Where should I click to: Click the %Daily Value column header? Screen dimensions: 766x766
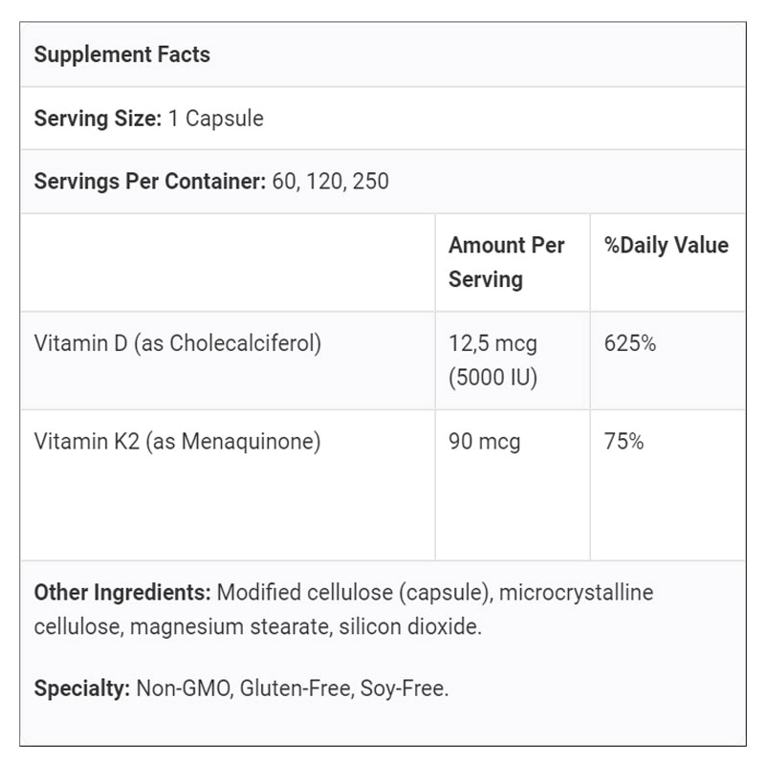[x=666, y=245]
